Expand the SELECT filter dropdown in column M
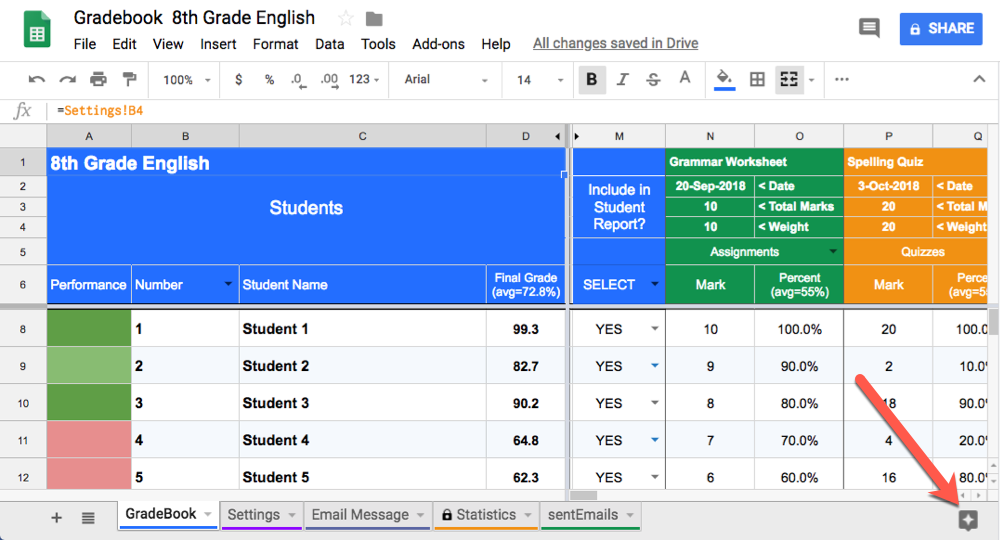This screenshot has width=1000, height=540. (655, 285)
